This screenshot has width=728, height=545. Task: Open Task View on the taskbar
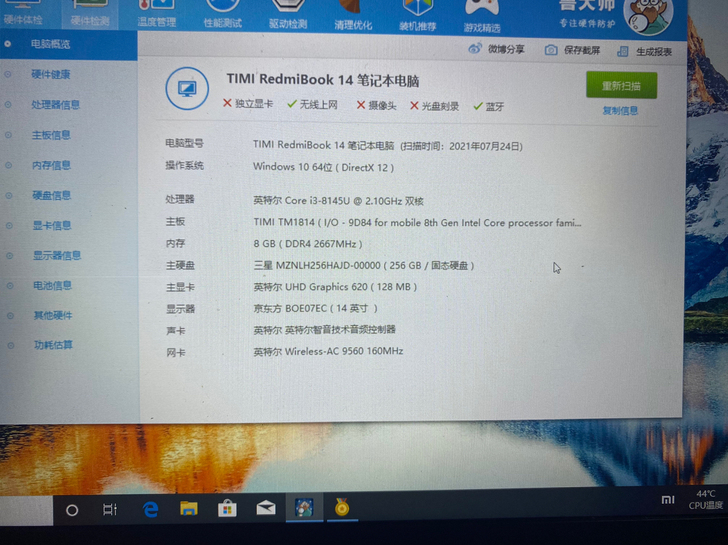pyautogui.click(x=110, y=510)
